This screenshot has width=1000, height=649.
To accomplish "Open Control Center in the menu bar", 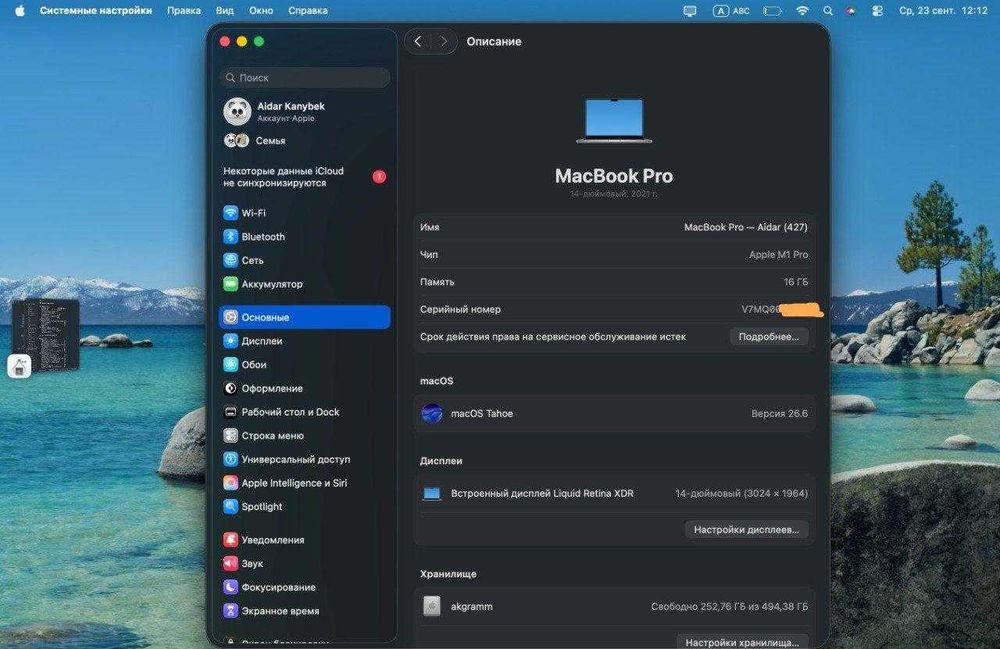I will click(878, 10).
